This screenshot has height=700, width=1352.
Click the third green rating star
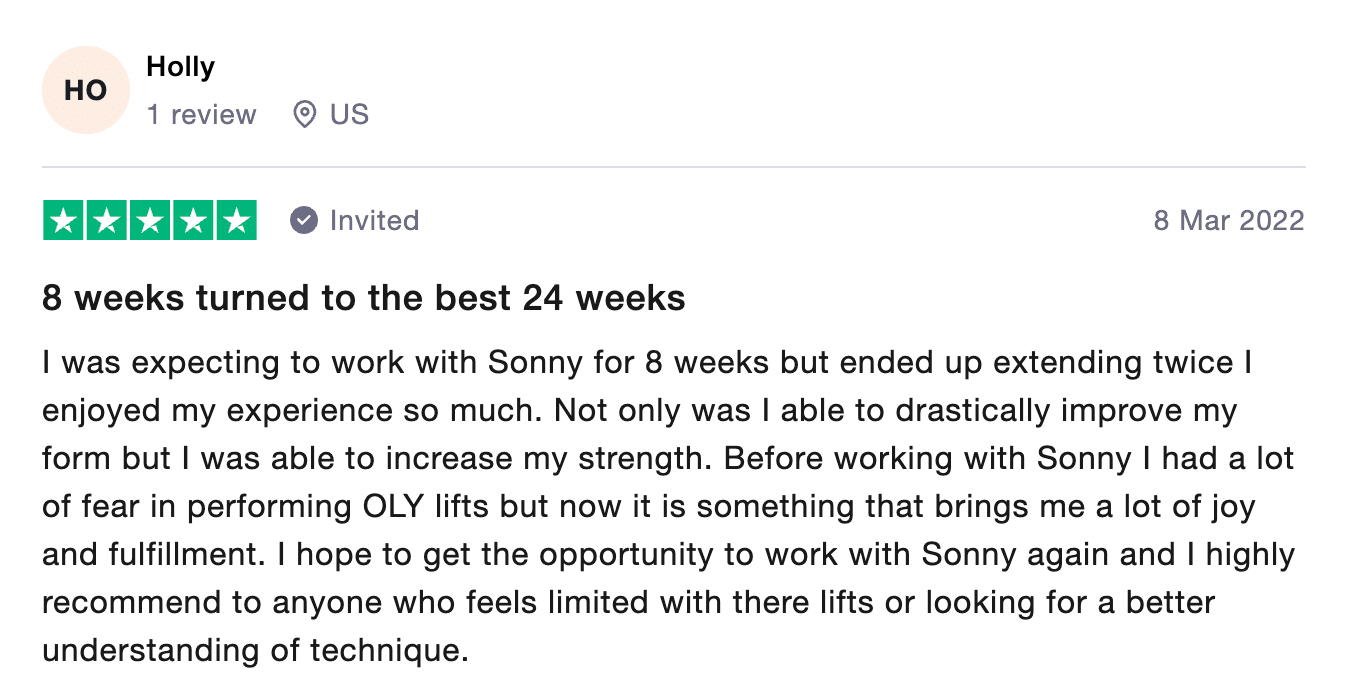tap(150, 220)
